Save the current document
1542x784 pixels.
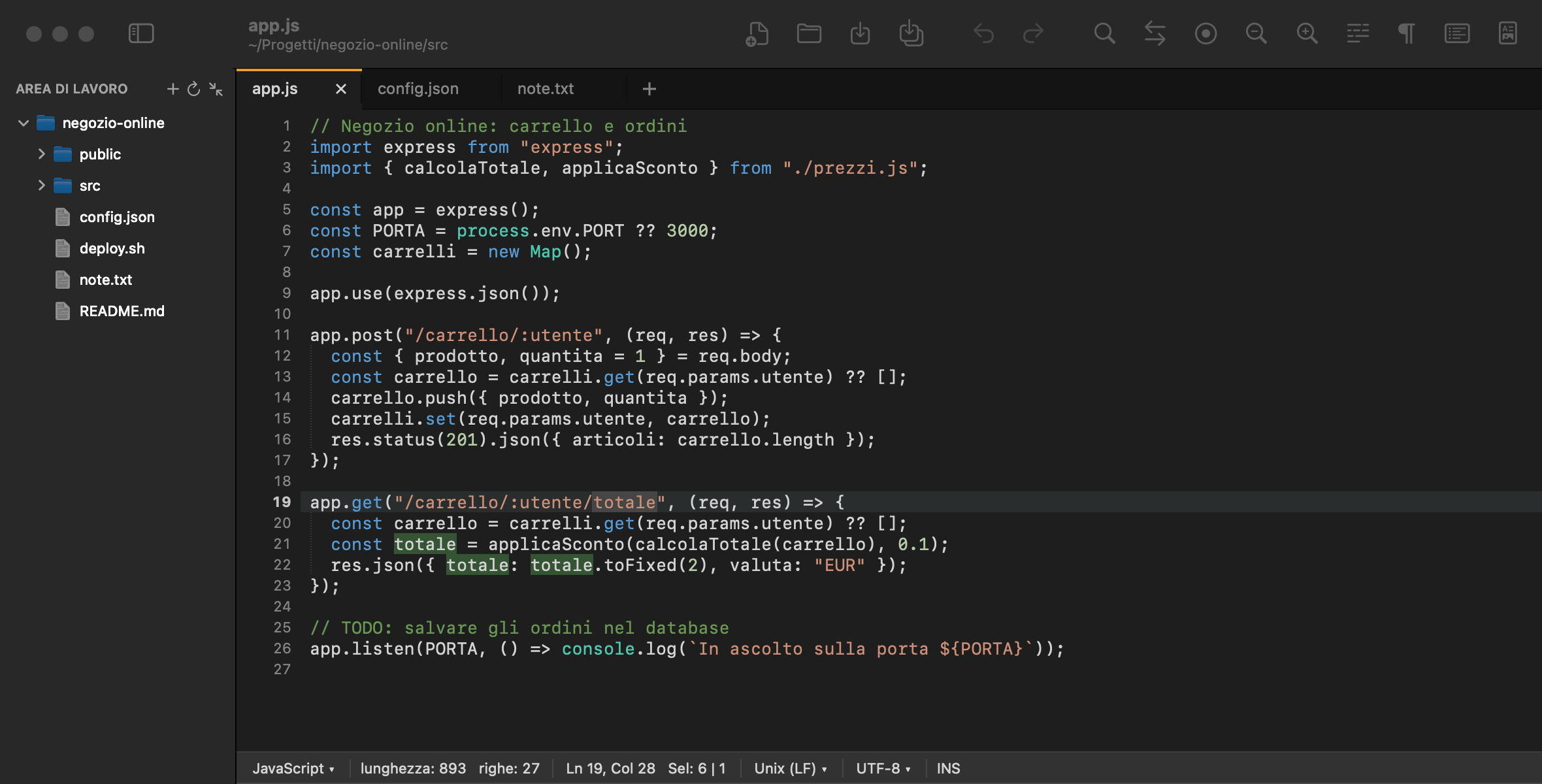[860, 33]
